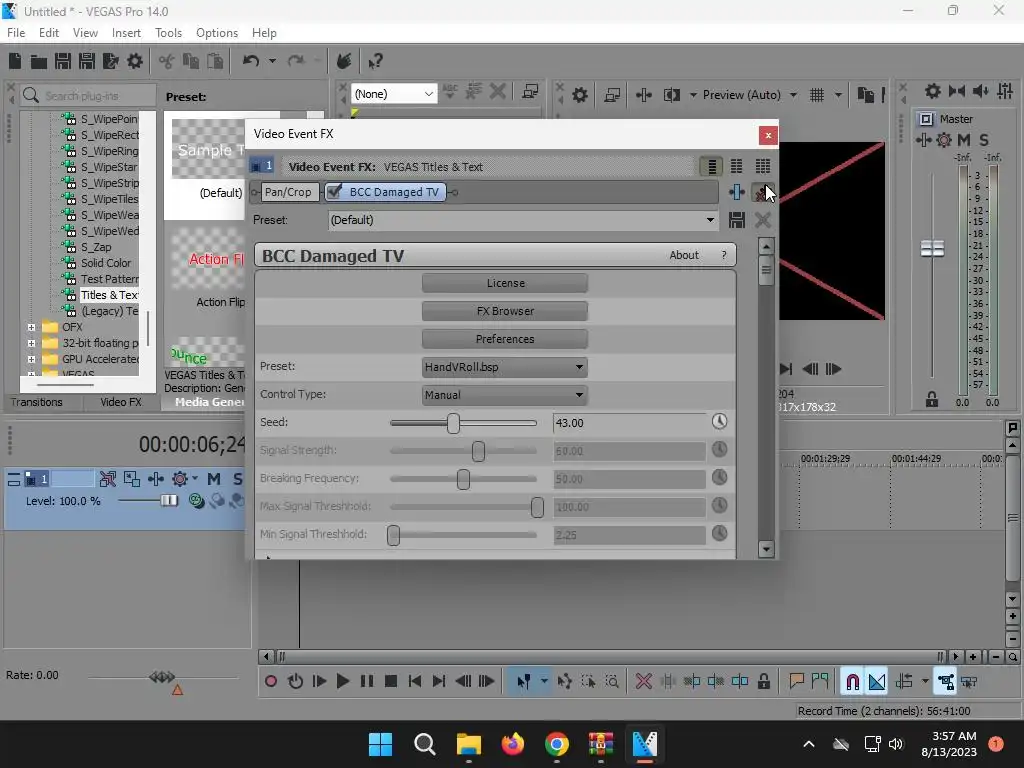Click the track Level slider
Screen dimensions: 1024x768
(x=169, y=500)
